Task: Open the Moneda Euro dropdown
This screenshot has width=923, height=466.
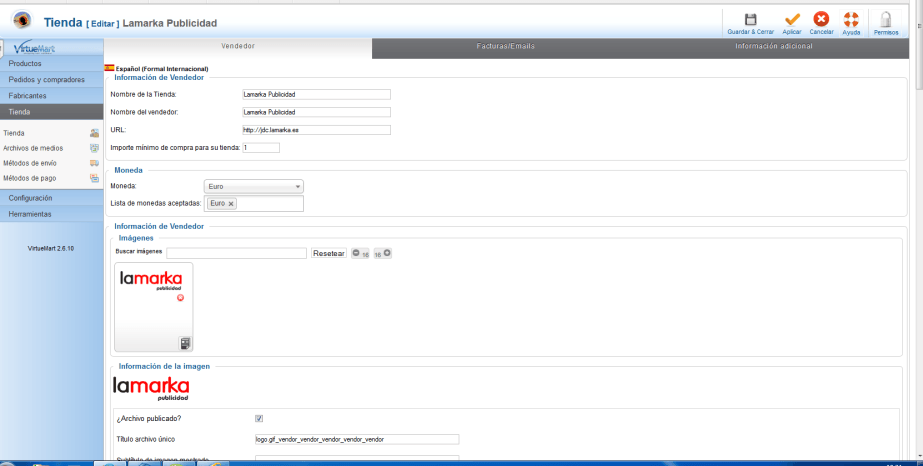Action: (254, 187)
